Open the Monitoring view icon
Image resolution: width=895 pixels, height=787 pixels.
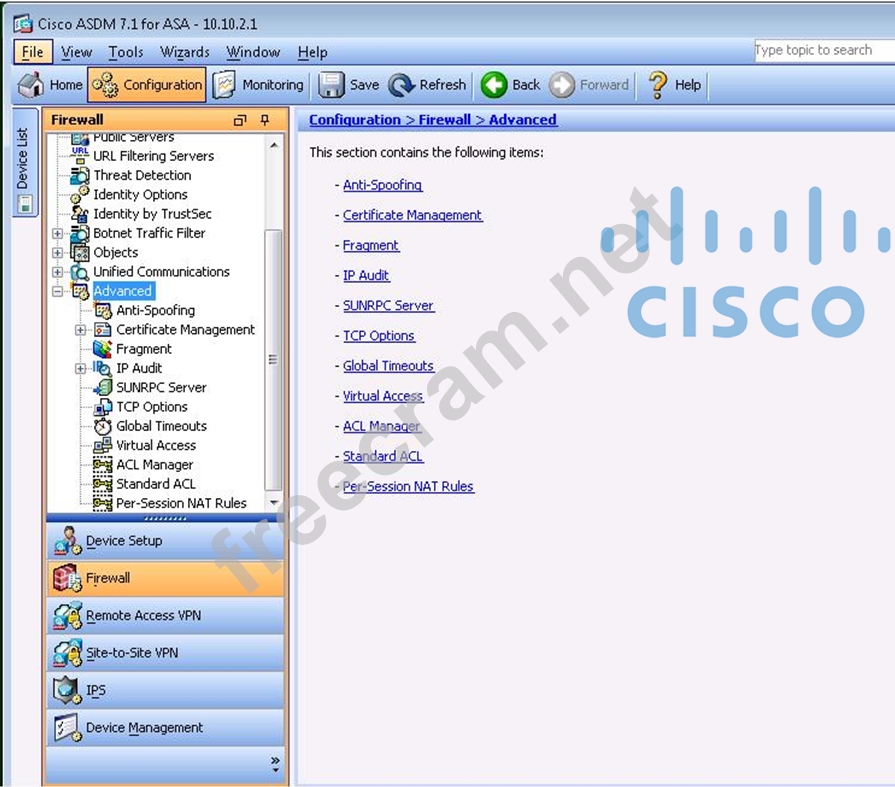[x=224, y=85]
